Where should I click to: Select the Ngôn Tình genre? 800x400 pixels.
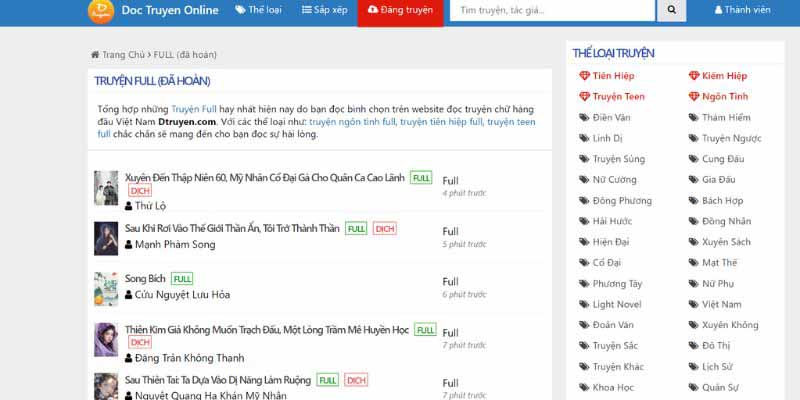pyautogui.click(x=724, y=96)
